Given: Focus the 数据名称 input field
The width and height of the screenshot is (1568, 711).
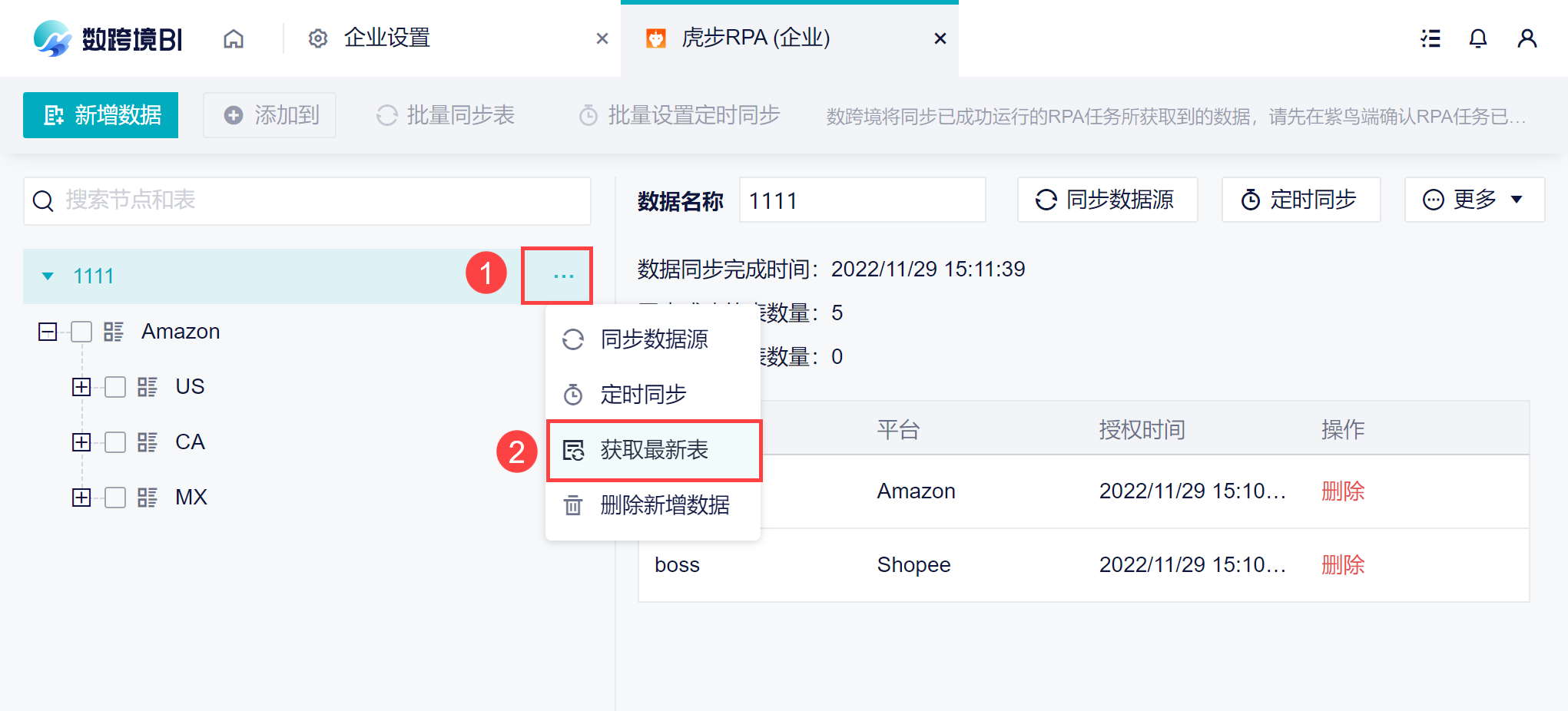Looking at the screenshot, I should [862, 200].
